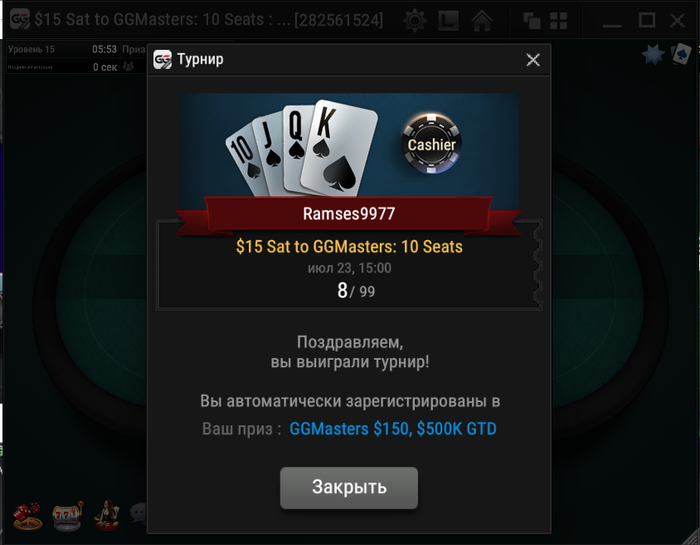Open GGMasters $150, $500K GTD prize link
This screenshot has height=545, width=700.
tap(393, 429)
